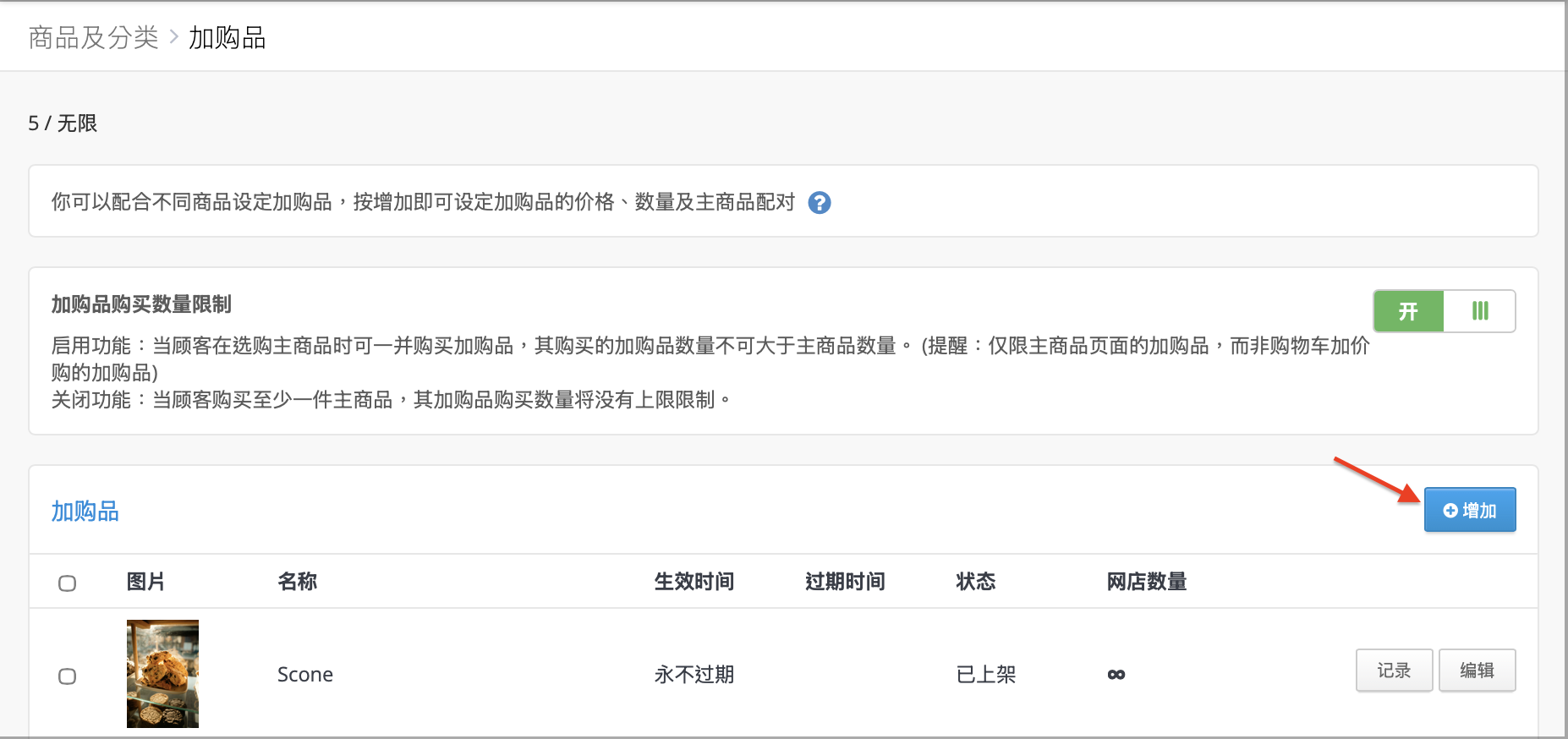Click the blue 加购品 section heading
This screenshot has height=739, width=1568.
coord(85,512)
